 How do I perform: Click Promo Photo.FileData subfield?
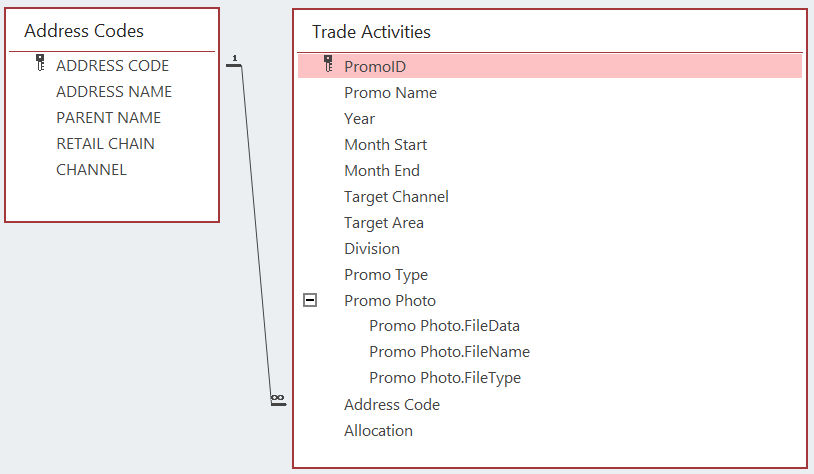pyautogui.click(x=444, y=326)
